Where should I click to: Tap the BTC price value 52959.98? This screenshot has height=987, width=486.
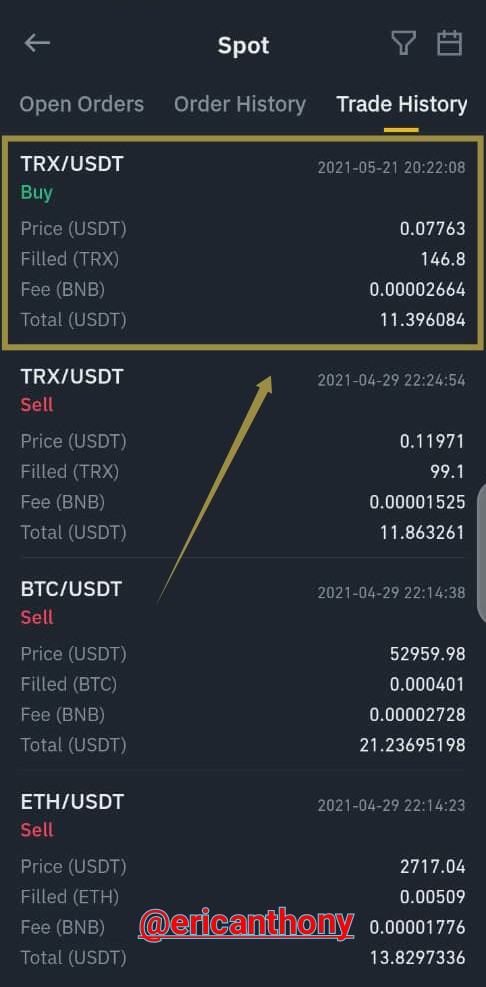point(427,654)
